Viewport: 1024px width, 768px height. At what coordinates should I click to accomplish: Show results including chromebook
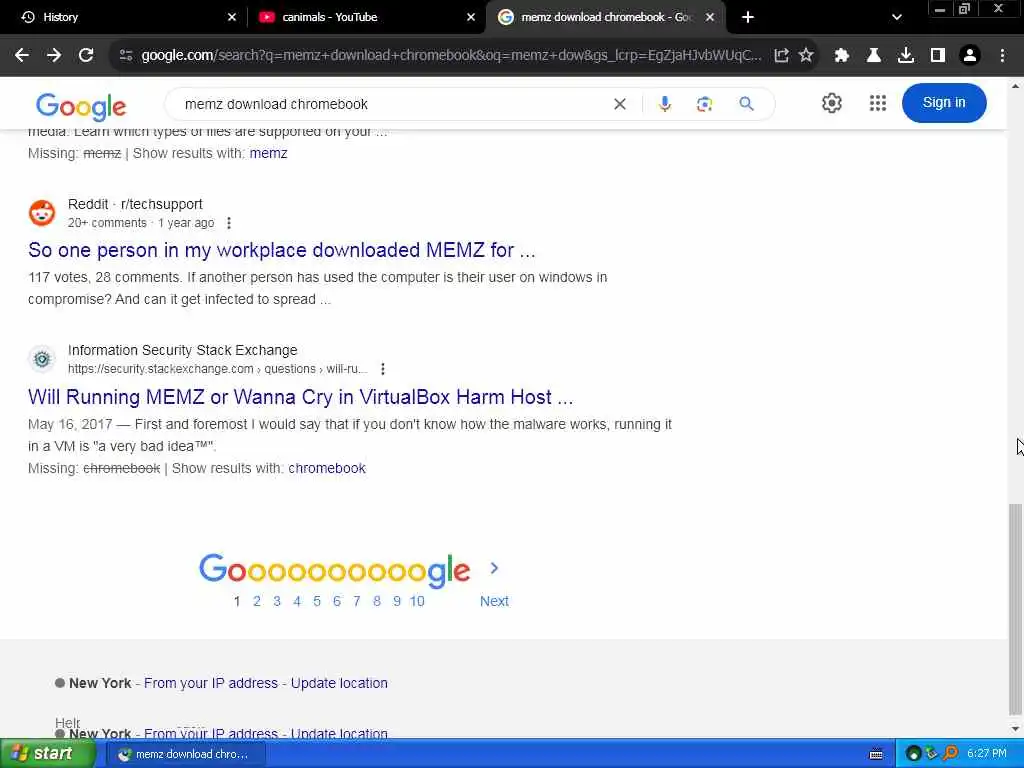coord(327,468)
